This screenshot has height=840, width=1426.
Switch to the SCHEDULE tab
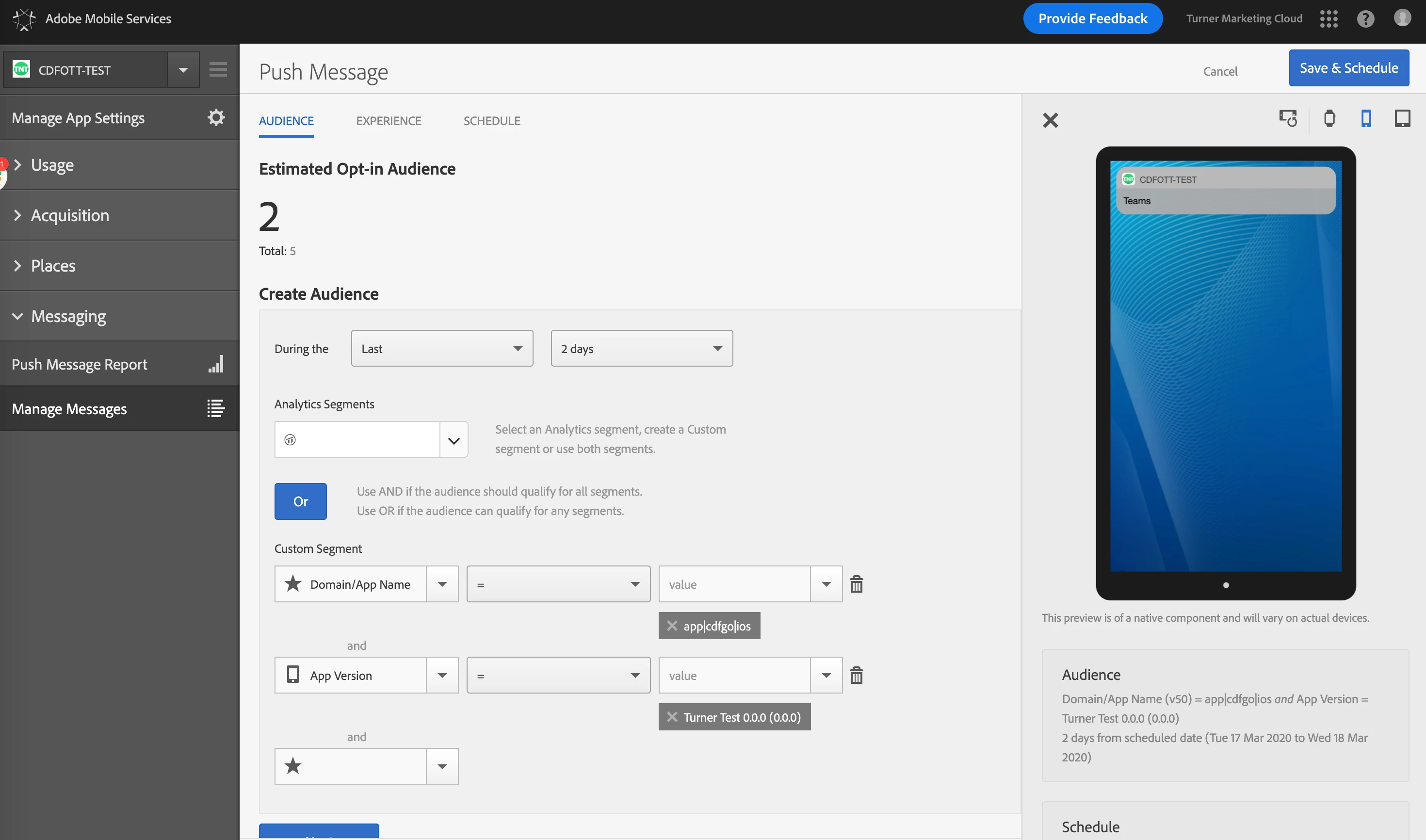coord(491,121)
